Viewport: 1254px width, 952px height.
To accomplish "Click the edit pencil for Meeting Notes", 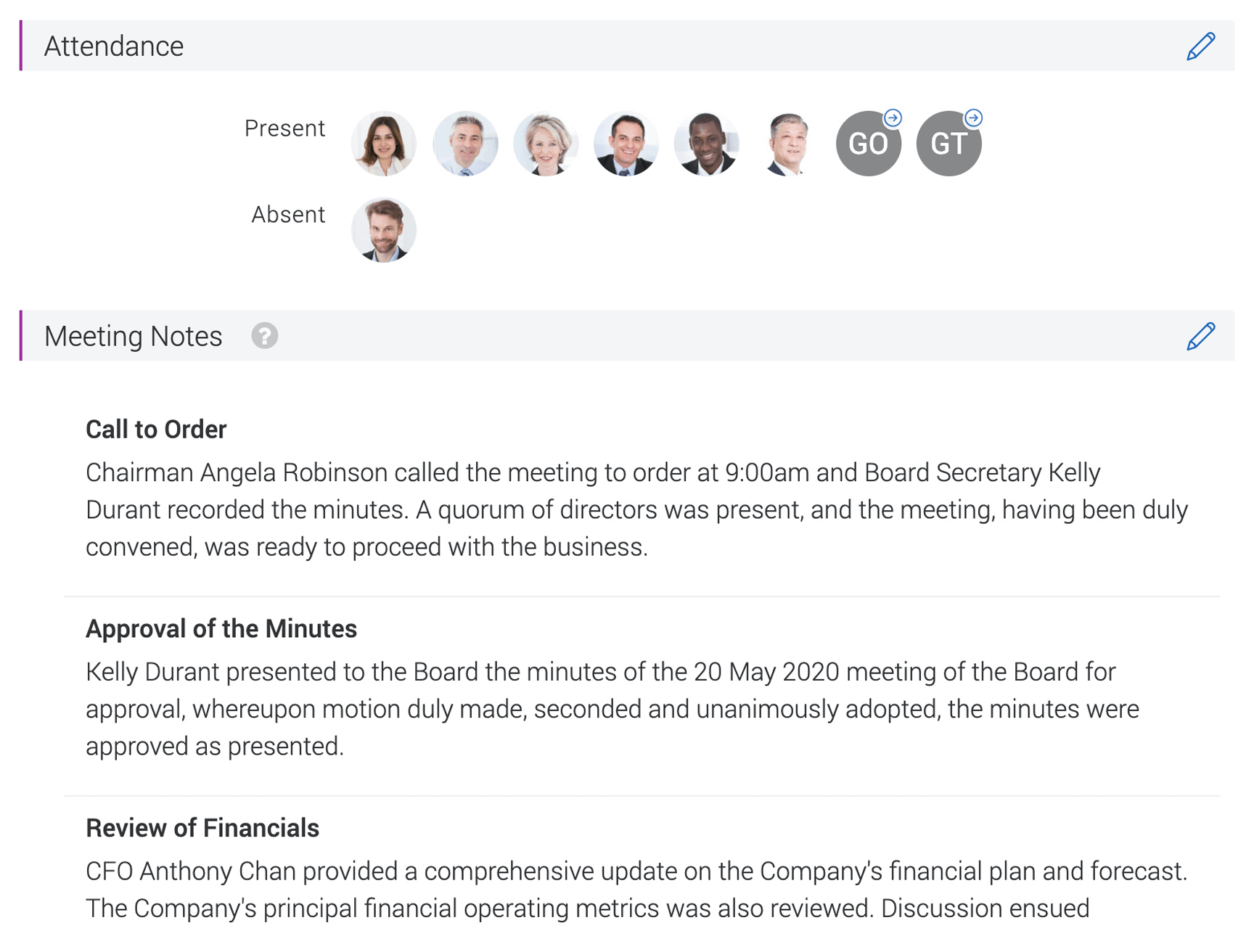I will tap(1201, 335).
